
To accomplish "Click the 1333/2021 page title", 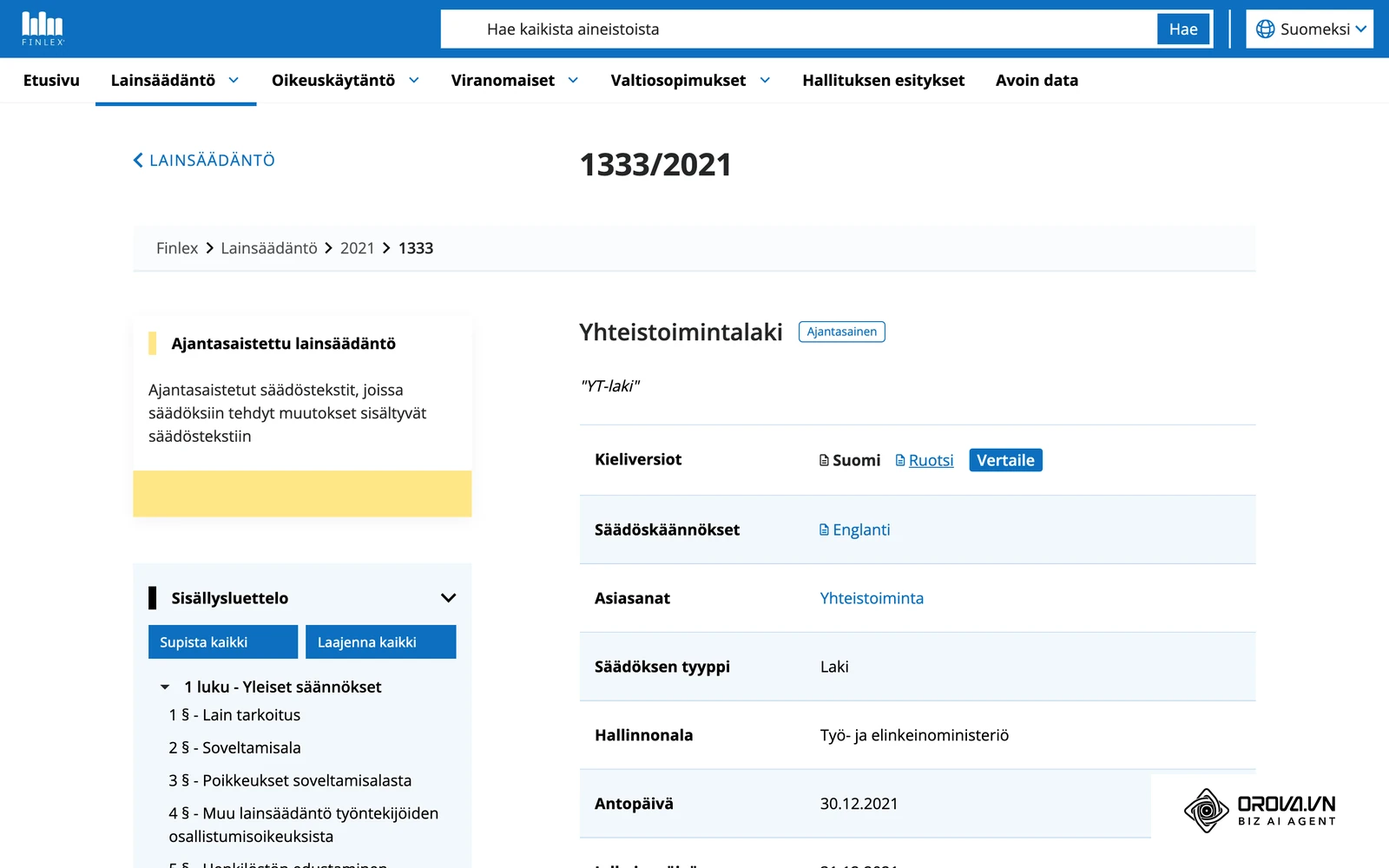I will point(655,165).
